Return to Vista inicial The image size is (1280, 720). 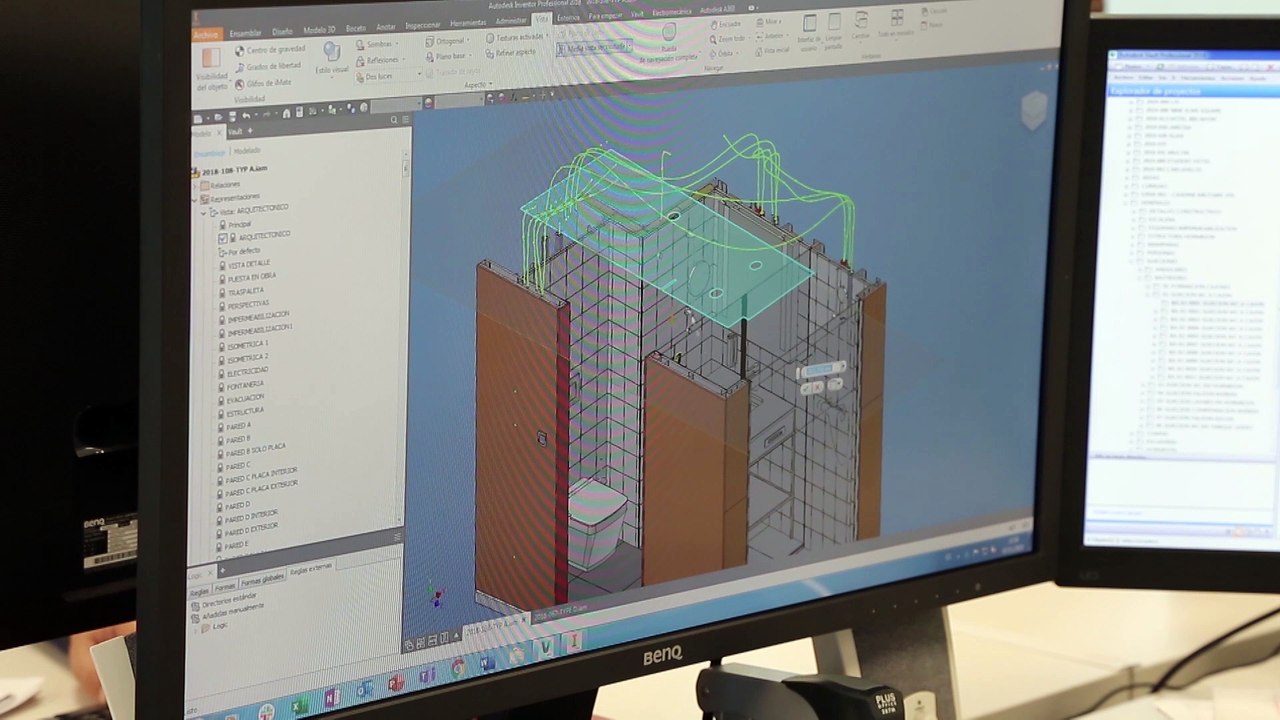772,50
